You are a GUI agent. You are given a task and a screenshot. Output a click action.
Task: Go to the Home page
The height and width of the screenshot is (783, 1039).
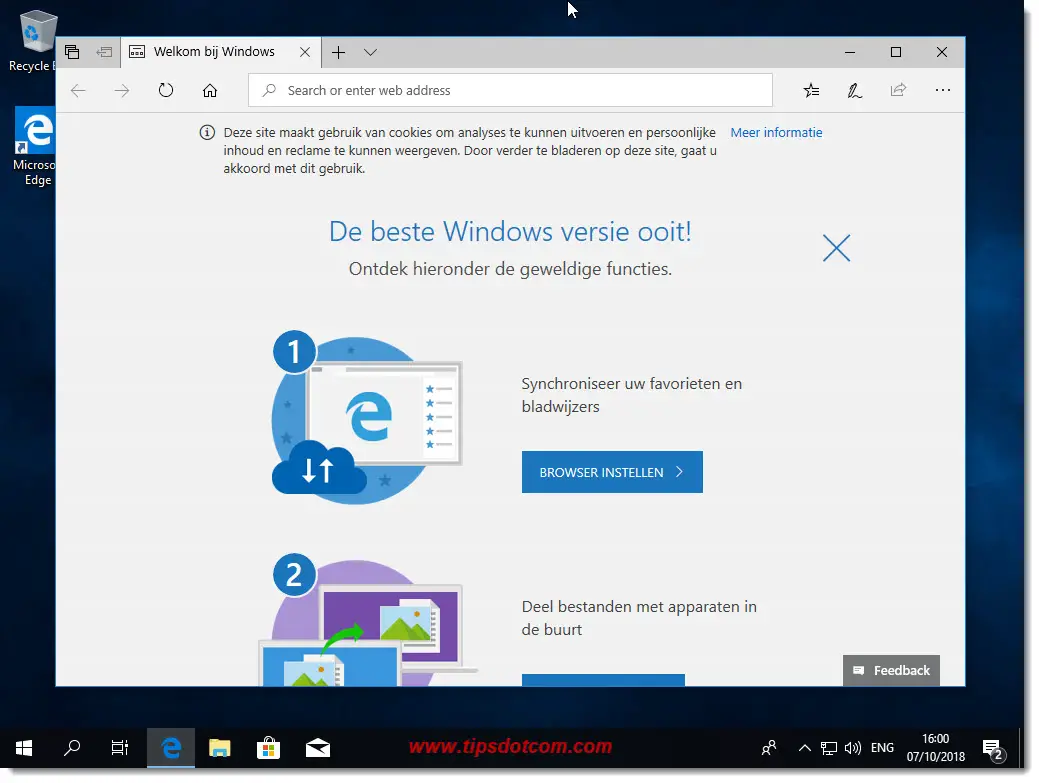coord(210,91)
